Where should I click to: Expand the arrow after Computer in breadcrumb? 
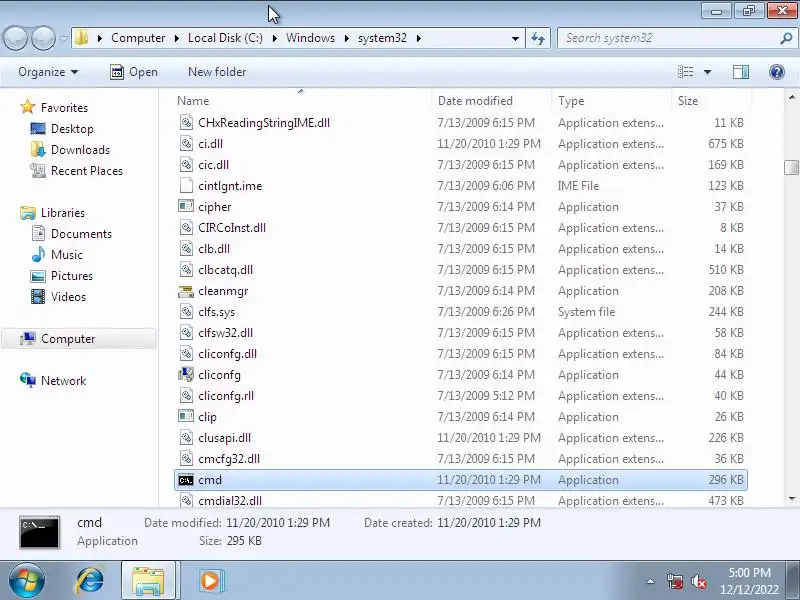pos(176,38)
